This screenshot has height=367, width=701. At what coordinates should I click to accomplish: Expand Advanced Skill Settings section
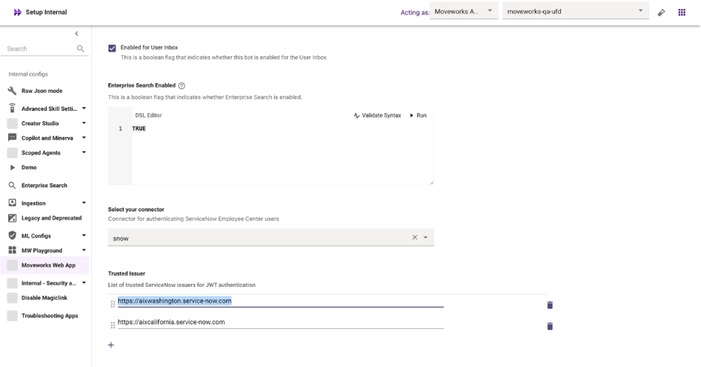pos(84,108)
